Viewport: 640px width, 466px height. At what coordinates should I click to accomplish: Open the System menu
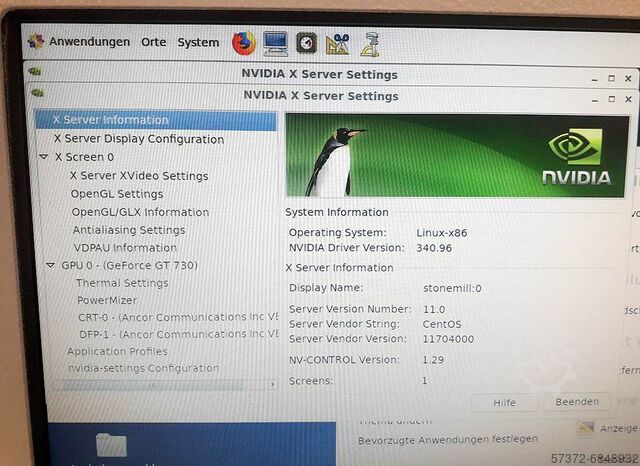point(198,42)
